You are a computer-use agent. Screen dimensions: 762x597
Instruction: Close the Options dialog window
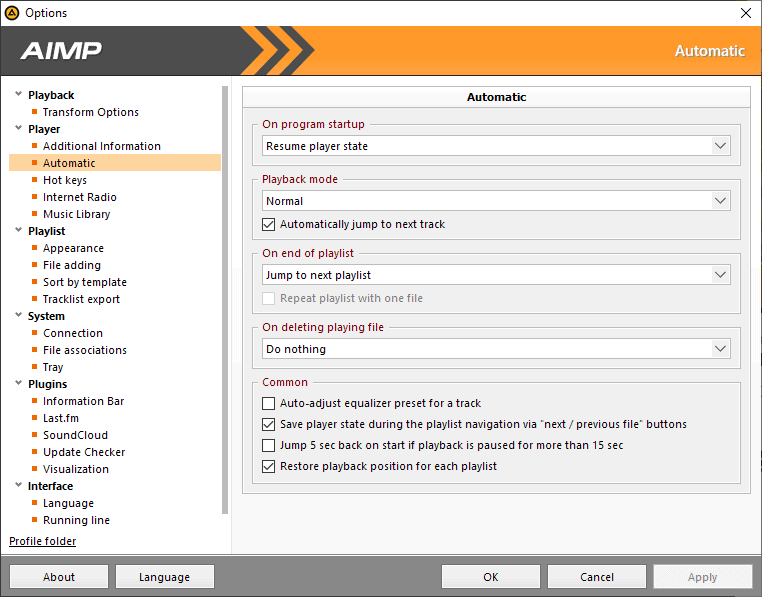746,13
